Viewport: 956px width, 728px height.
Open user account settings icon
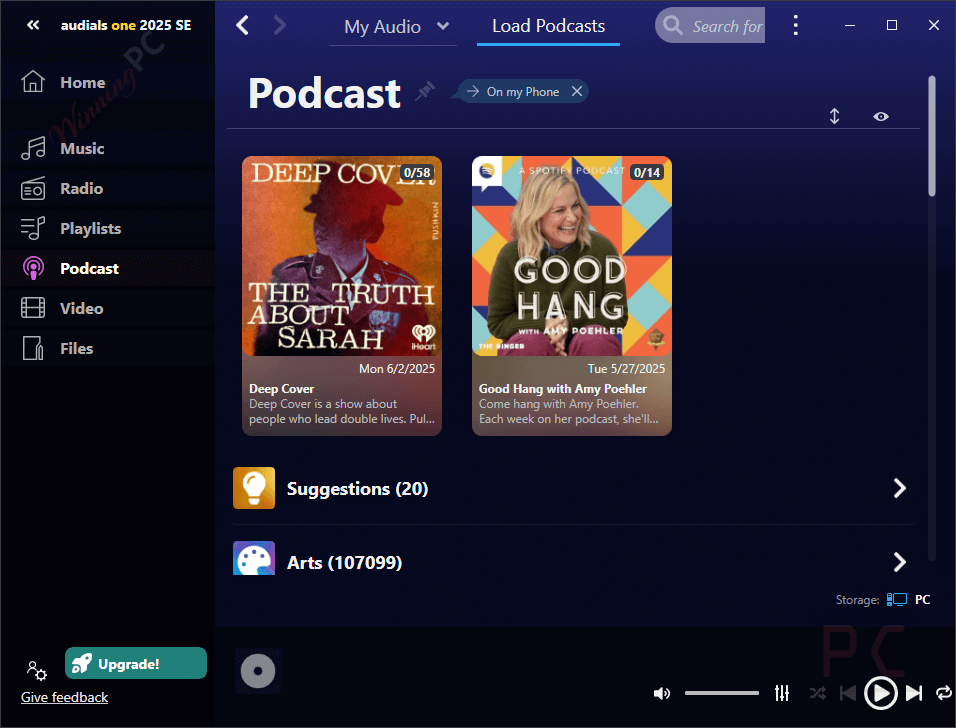tap(37, 670)
